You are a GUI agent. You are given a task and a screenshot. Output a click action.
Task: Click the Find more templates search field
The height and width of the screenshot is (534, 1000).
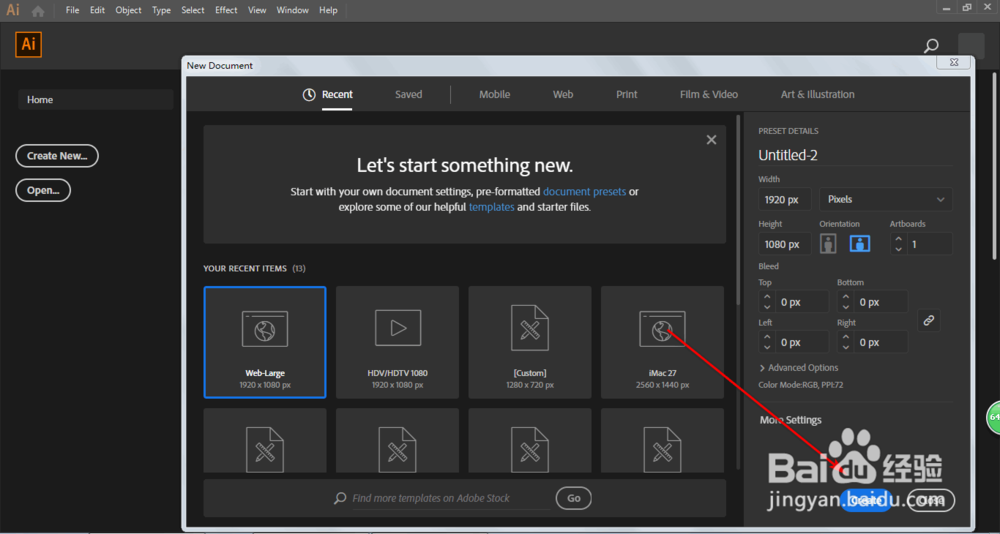point(450,498)
